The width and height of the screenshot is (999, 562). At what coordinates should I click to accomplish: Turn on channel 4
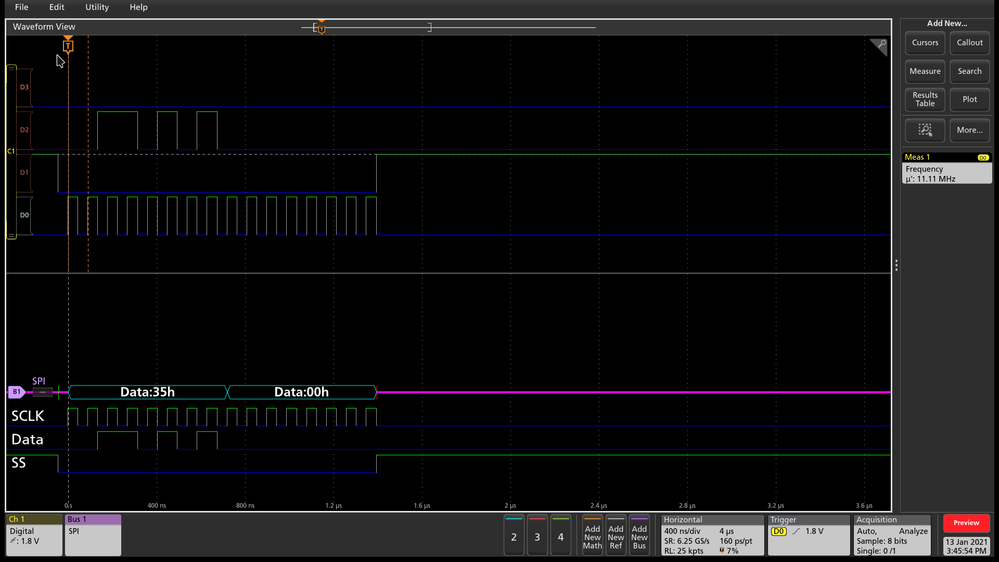tap(561, 535)
